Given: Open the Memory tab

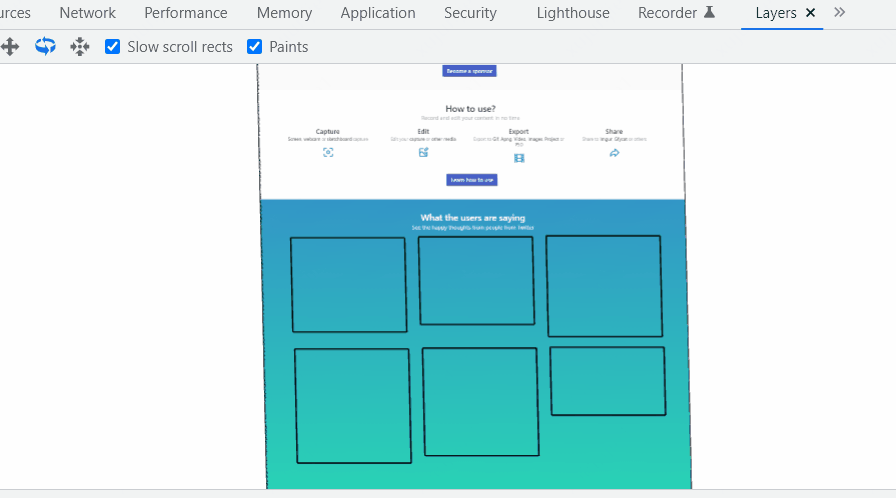Looking at the screenshot, I should [x=285, y=13].
